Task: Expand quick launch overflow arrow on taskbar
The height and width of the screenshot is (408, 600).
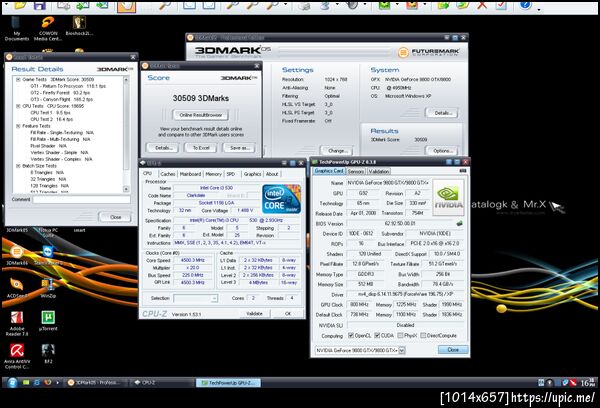Action: (x=57, y=382)
